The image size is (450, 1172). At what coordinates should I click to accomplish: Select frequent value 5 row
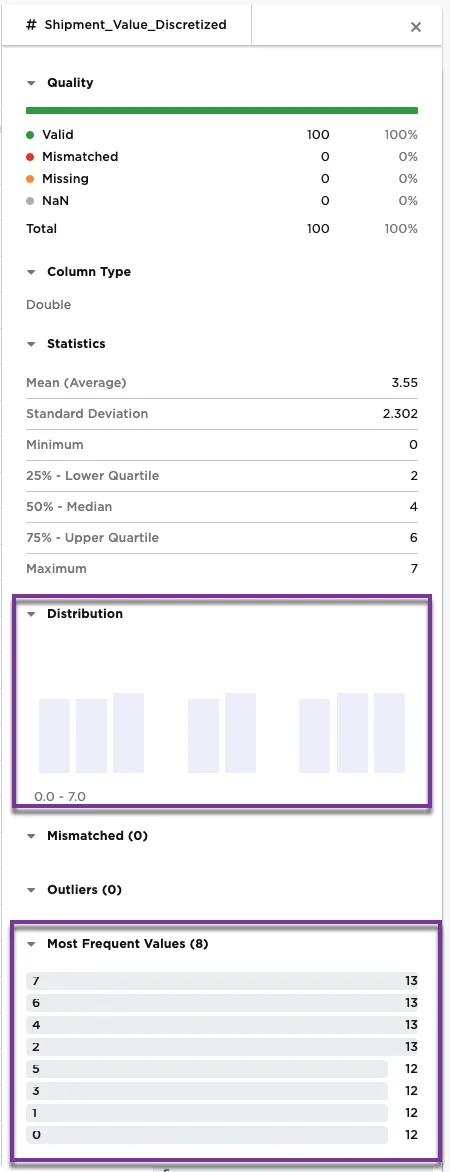(222, 1069)
